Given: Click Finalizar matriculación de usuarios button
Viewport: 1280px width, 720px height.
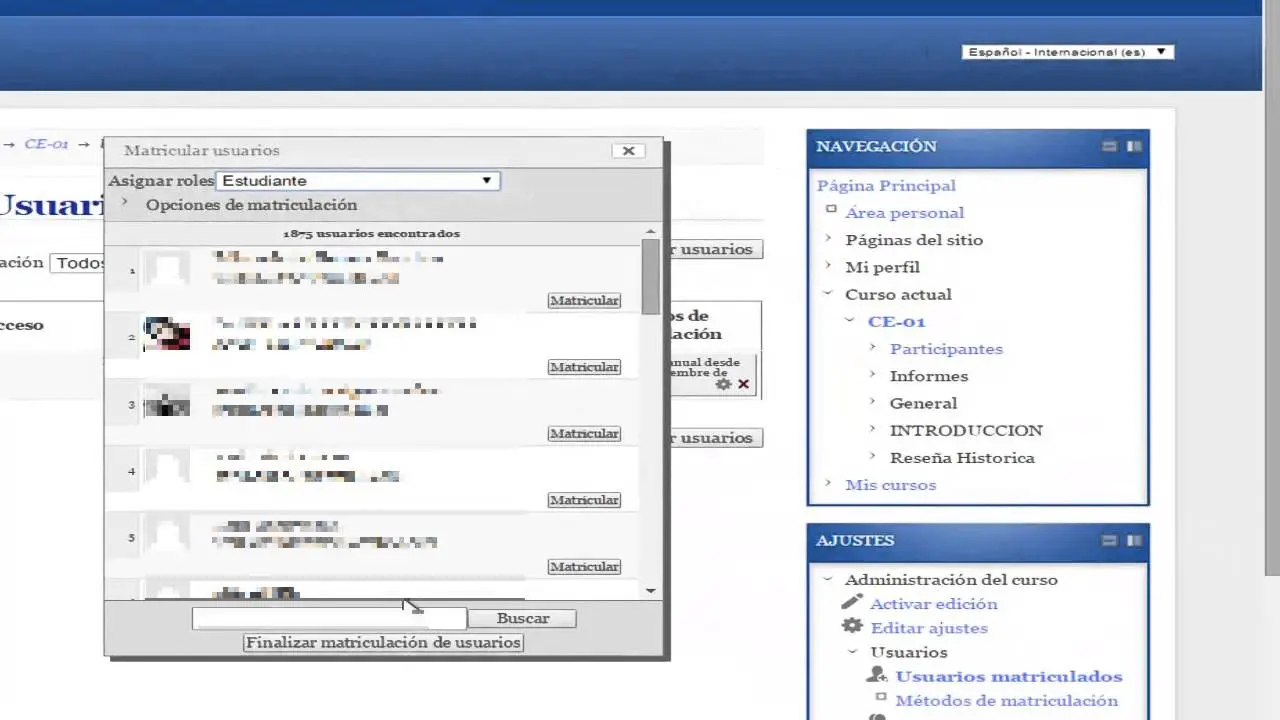Looking at the screenshot, I should tap(383, 642).
